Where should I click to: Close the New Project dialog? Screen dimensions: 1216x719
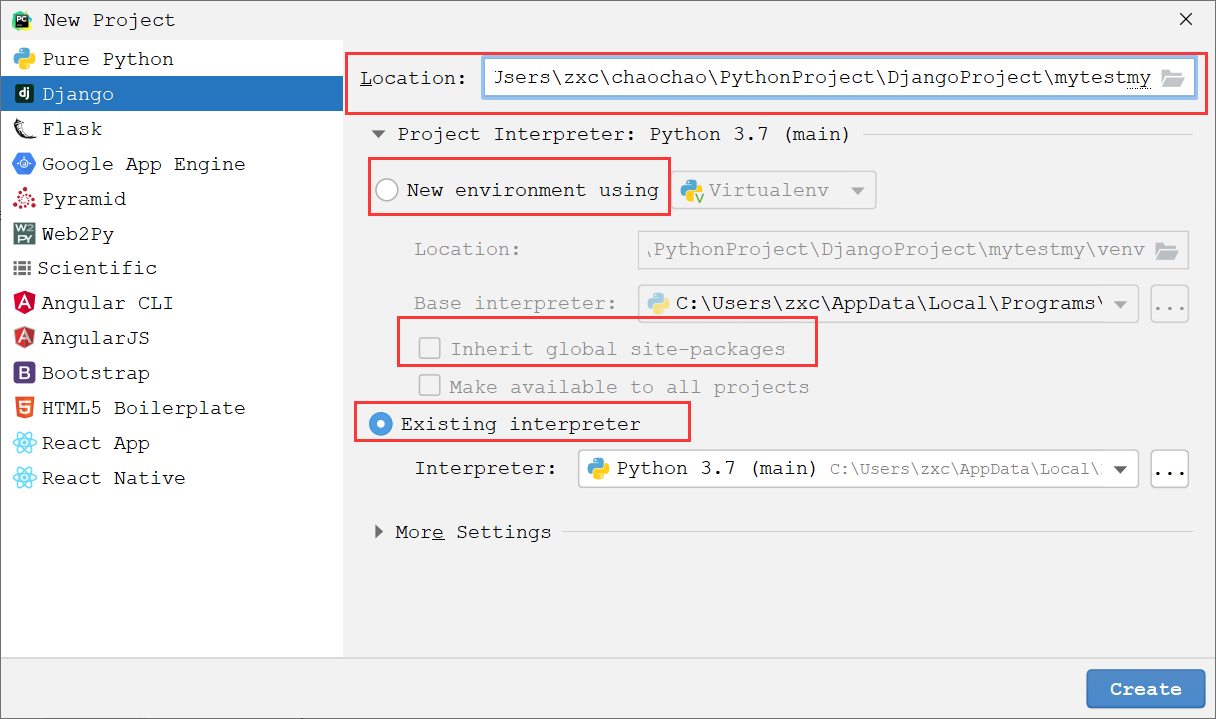pos(1186,19)
